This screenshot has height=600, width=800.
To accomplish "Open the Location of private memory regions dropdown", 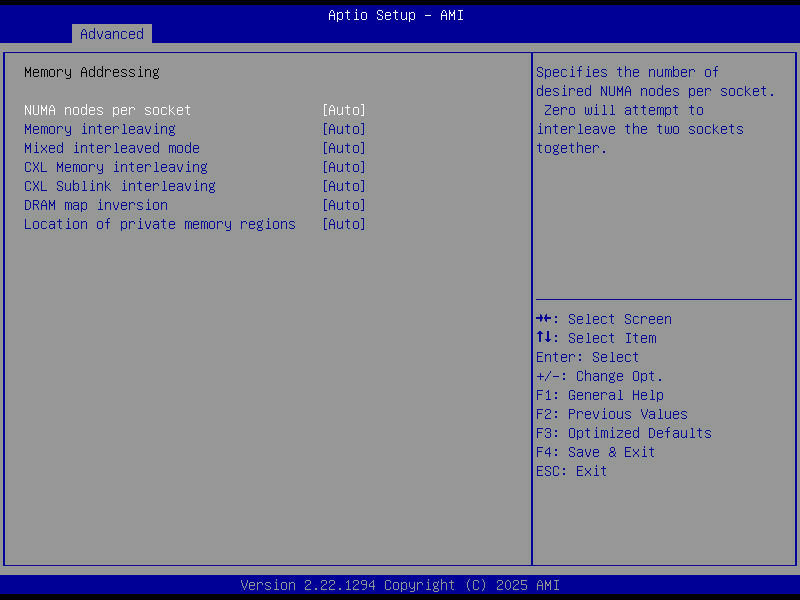I will click(344, 223).
